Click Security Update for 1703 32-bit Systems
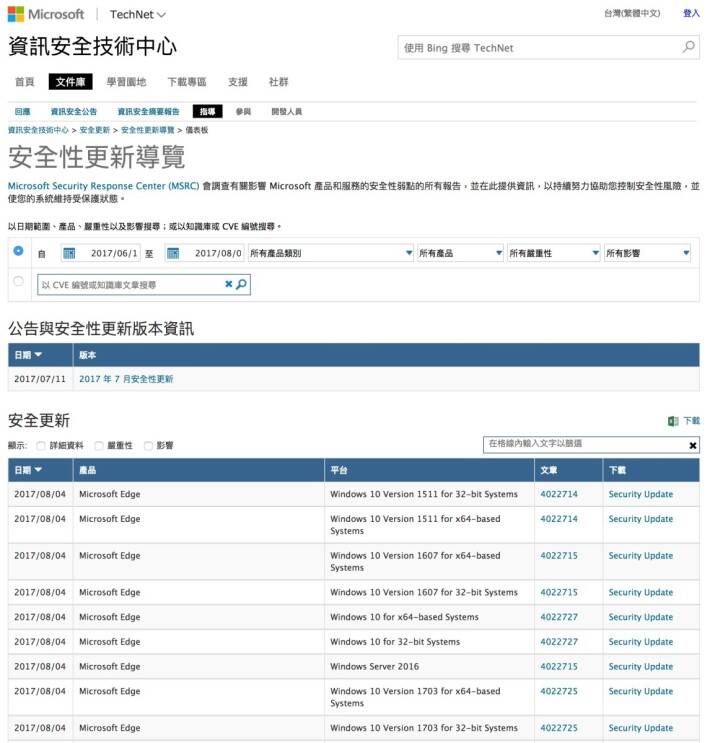 (x=640, y=728)
